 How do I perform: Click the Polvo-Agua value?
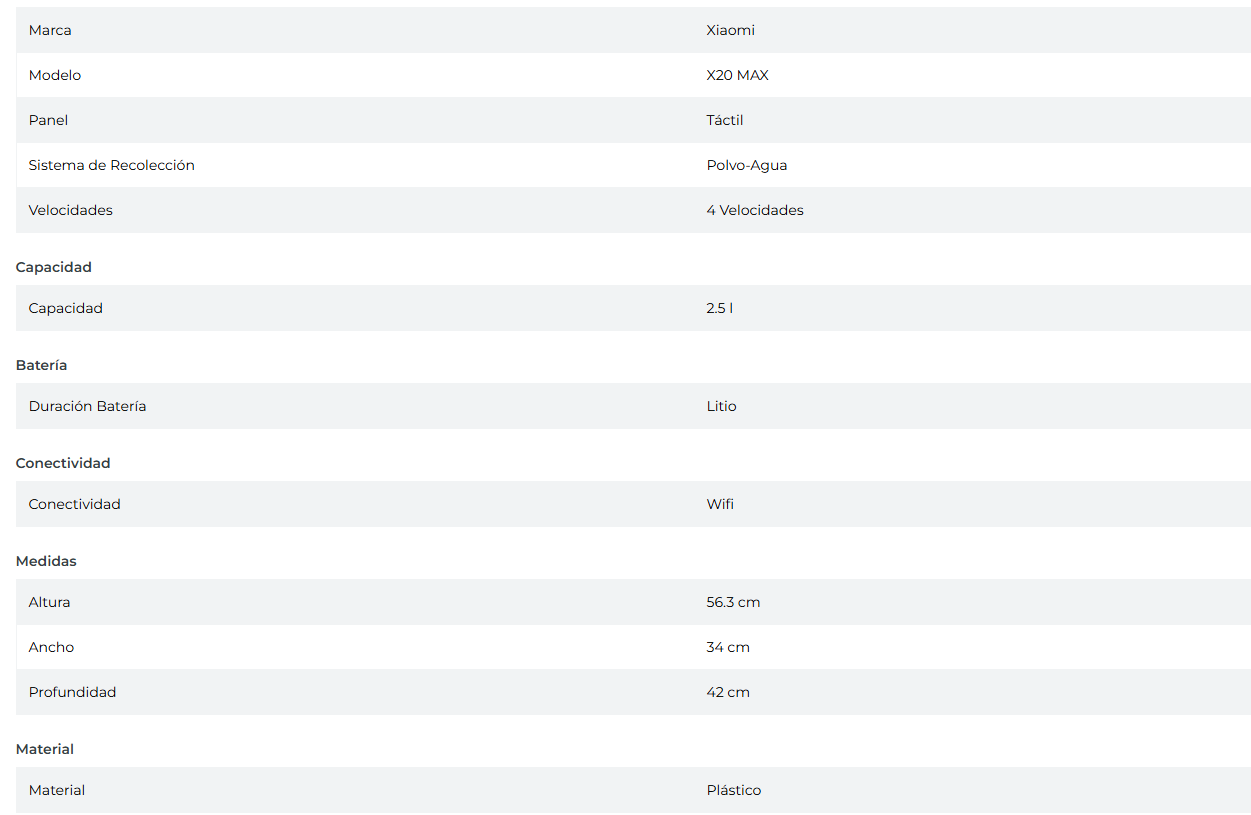click(746, 165)
